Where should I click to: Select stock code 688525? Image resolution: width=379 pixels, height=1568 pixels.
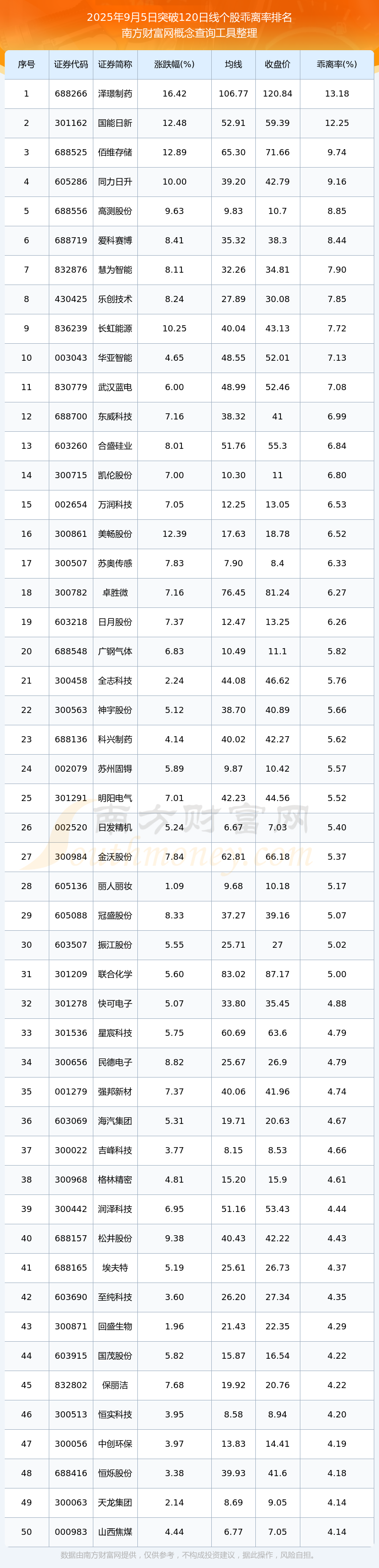pyautogui.click(x=71, y=152)
